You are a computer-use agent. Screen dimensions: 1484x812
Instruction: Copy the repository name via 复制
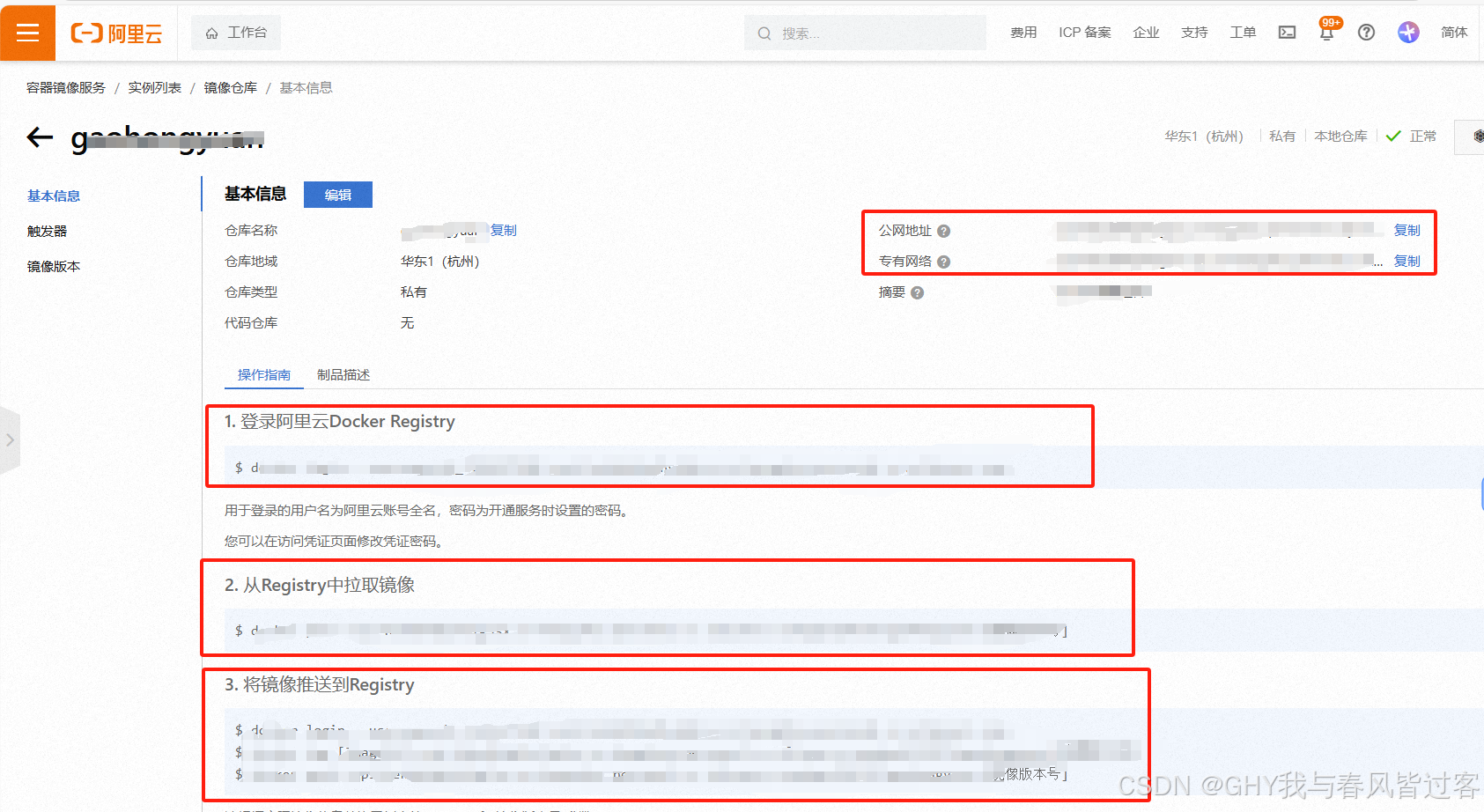tap(504, 230)
